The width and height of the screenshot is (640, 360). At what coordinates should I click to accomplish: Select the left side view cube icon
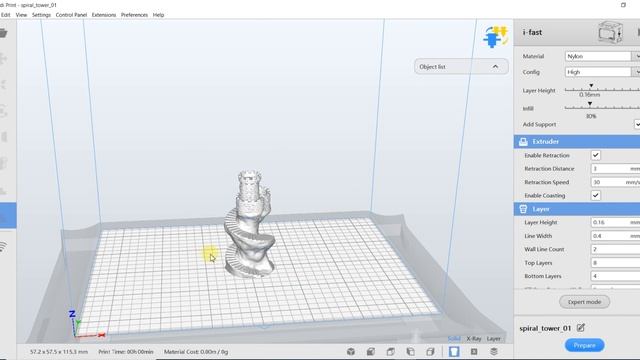point(411,351)
